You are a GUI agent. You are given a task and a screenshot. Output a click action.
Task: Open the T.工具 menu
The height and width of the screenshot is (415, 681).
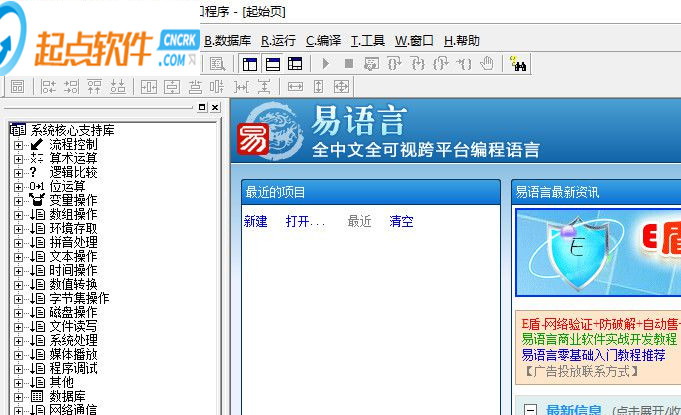point(368,41)
